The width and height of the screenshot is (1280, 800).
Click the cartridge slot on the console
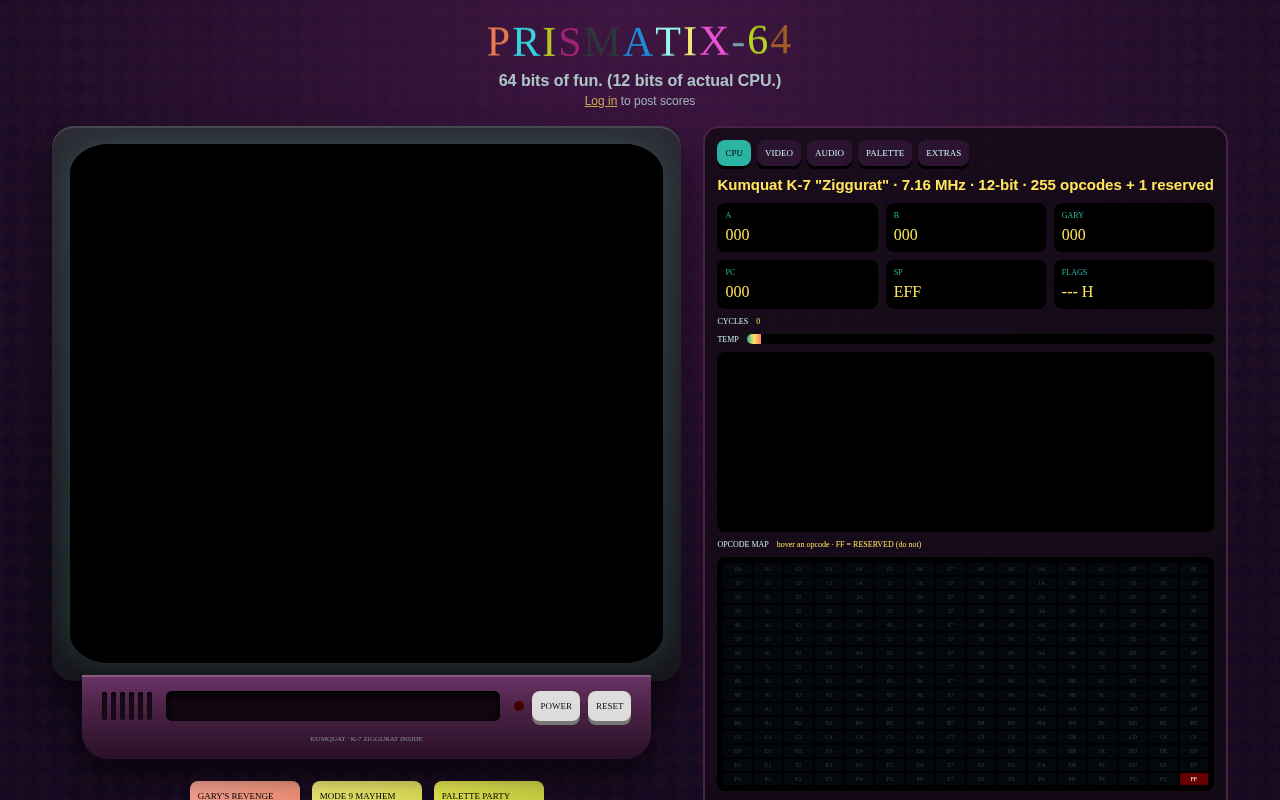click(333, 706)
